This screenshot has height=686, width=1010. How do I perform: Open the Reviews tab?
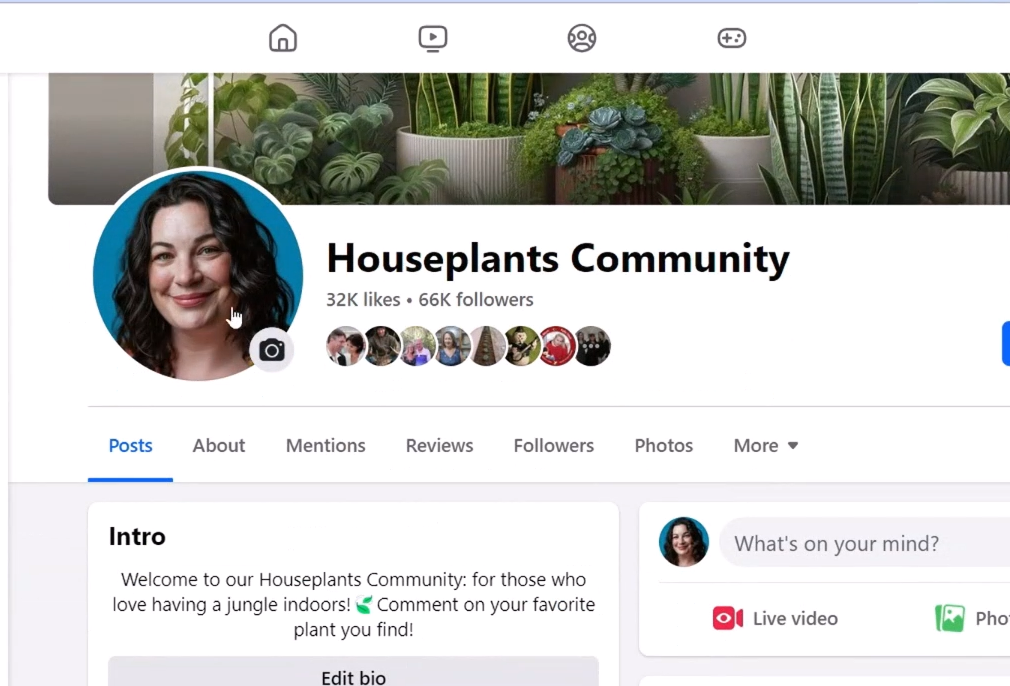click(x=439, y=446)
